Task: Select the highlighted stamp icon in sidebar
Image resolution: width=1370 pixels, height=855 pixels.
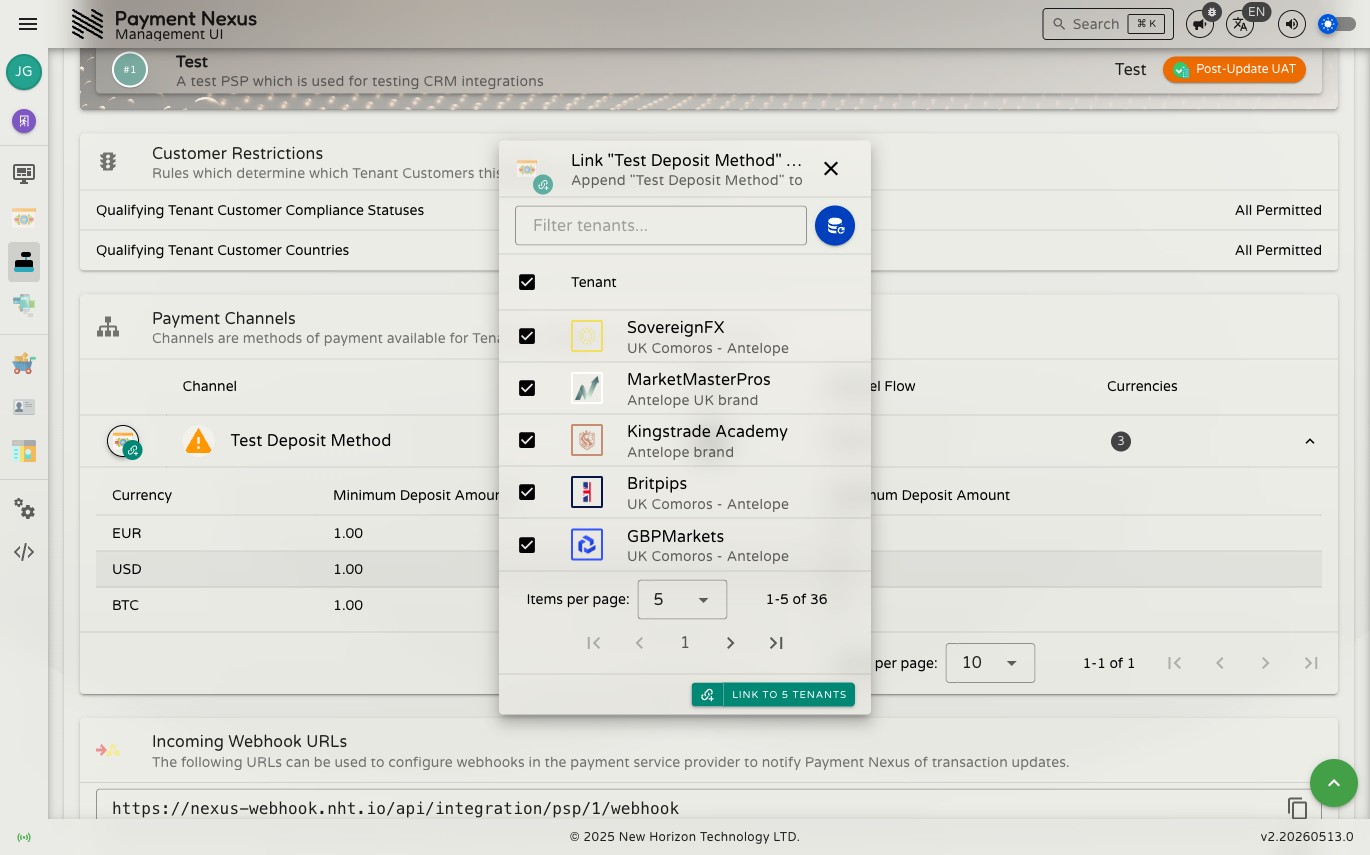Action: (24, 262)
